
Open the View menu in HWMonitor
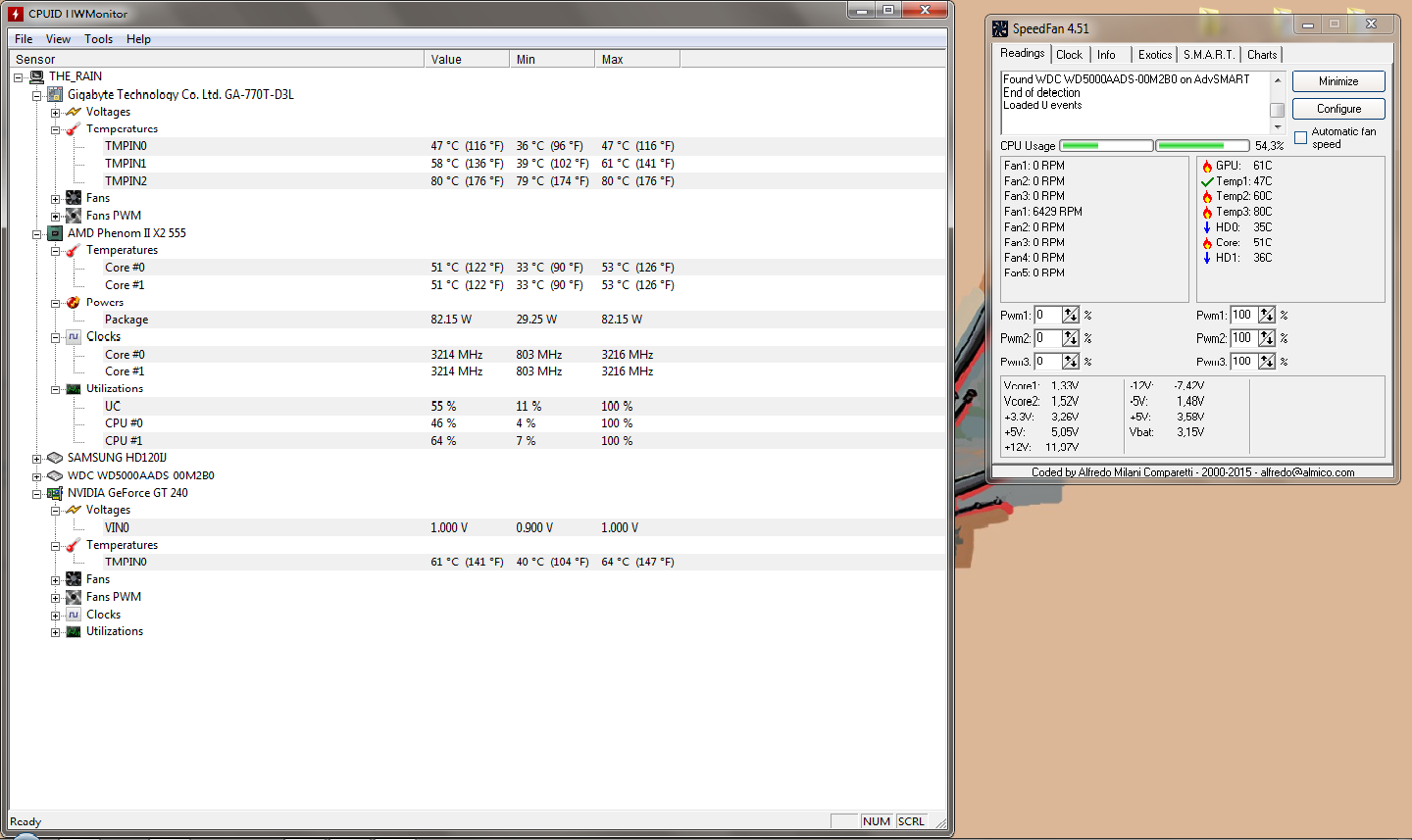click(58, 39)
